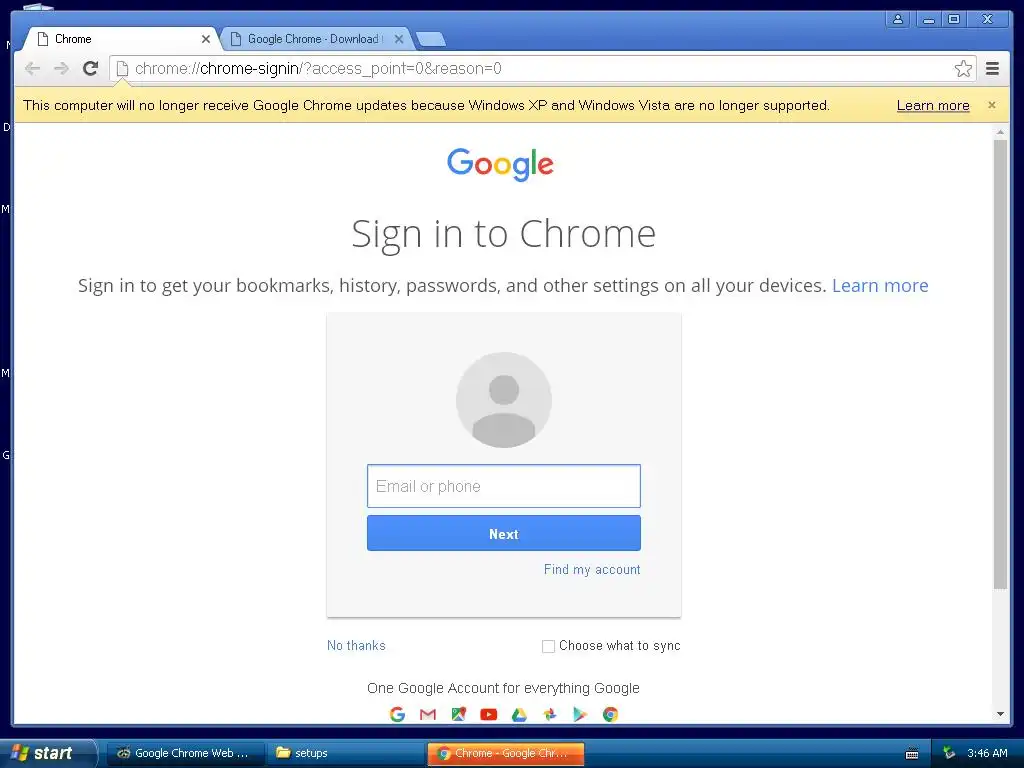Screen dimensions: 1024x768
Task: Click the 3:46 AM clock
Action: click(x=987, y=753)
